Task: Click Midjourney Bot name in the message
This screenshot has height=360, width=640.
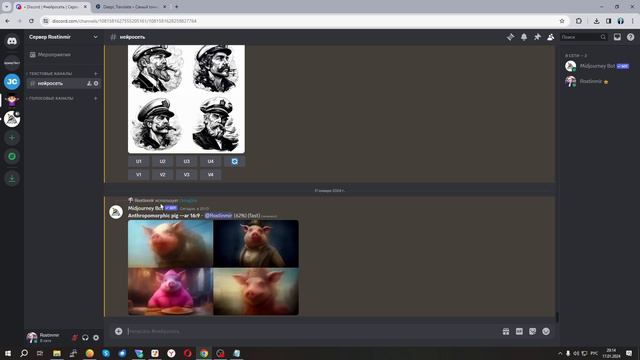Action: click(146, 208)
